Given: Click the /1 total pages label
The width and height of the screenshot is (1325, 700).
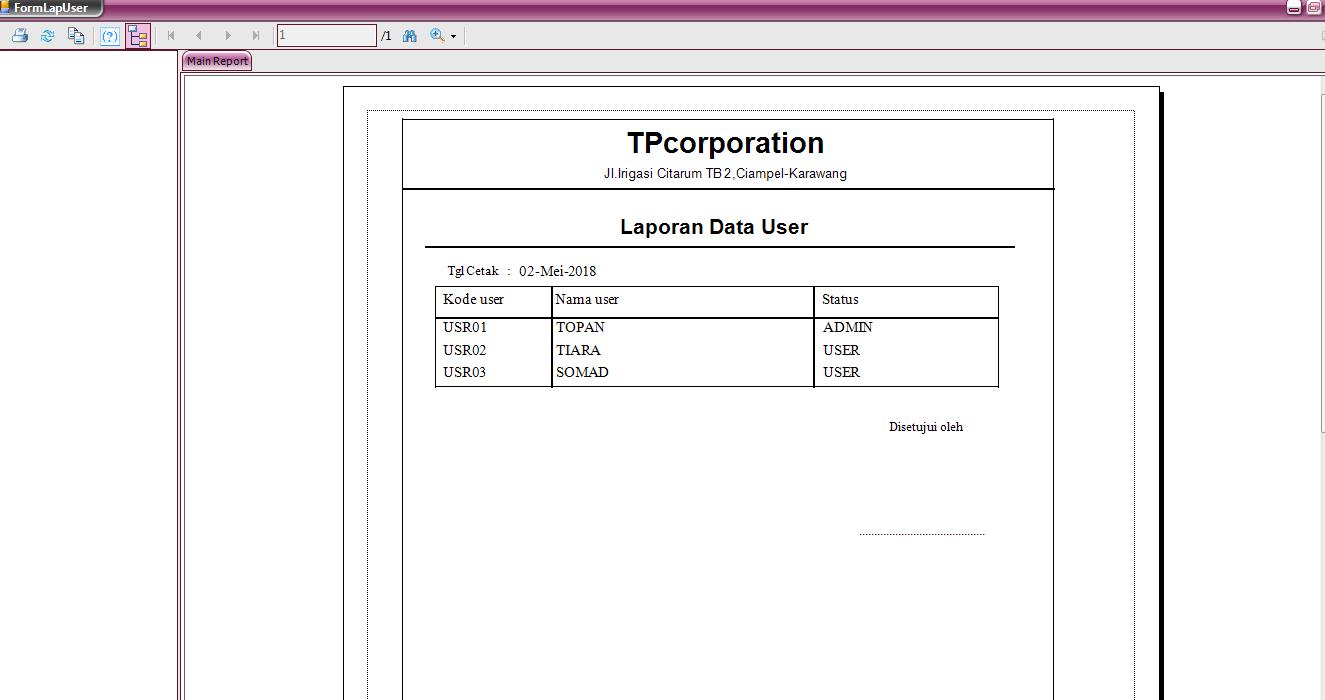Looking at the screenshot, I should [x=386, y=34].
